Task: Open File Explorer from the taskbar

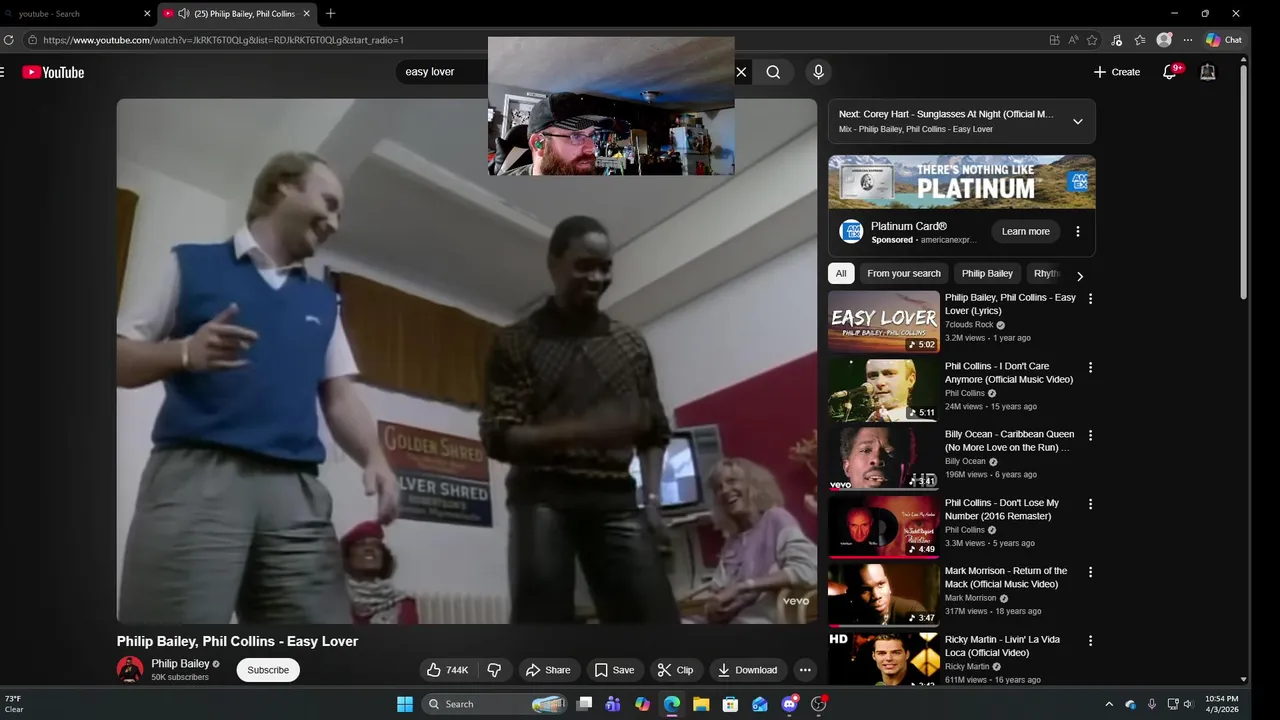Action: coord(701,704)
